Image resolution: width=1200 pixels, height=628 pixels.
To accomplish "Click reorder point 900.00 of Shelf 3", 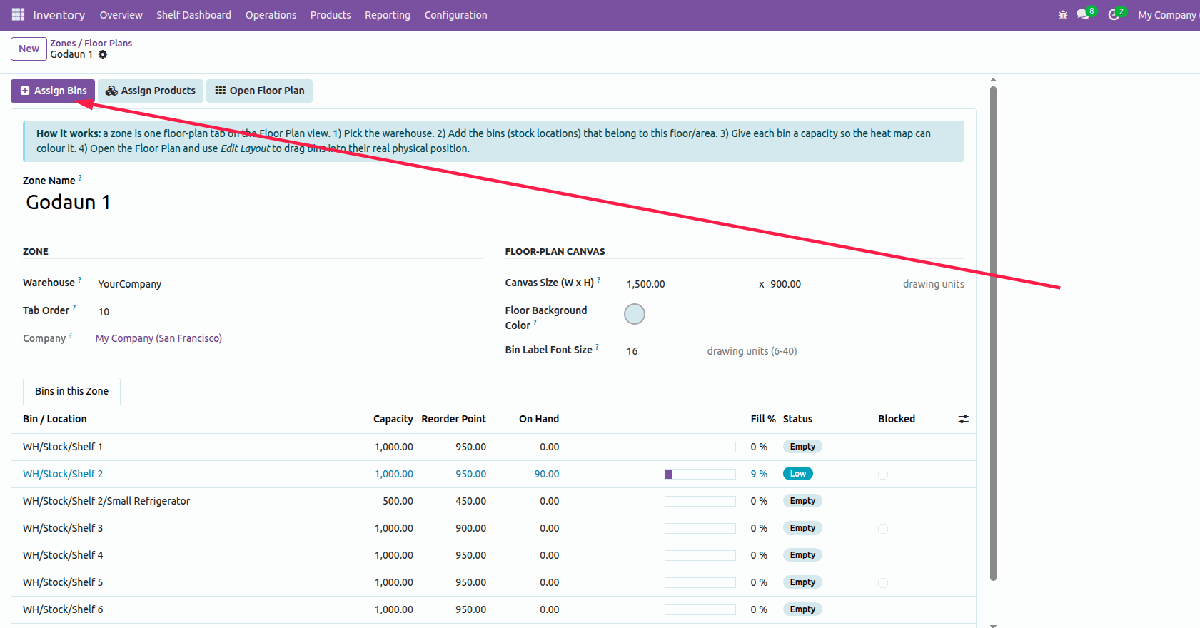I will point(470,528).
